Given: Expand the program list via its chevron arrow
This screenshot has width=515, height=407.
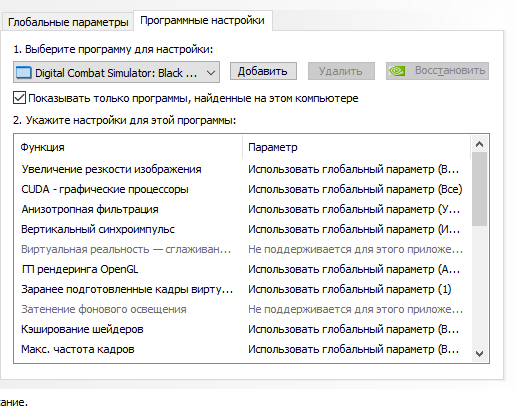Looking at the screenshot, I should [211, 72].
